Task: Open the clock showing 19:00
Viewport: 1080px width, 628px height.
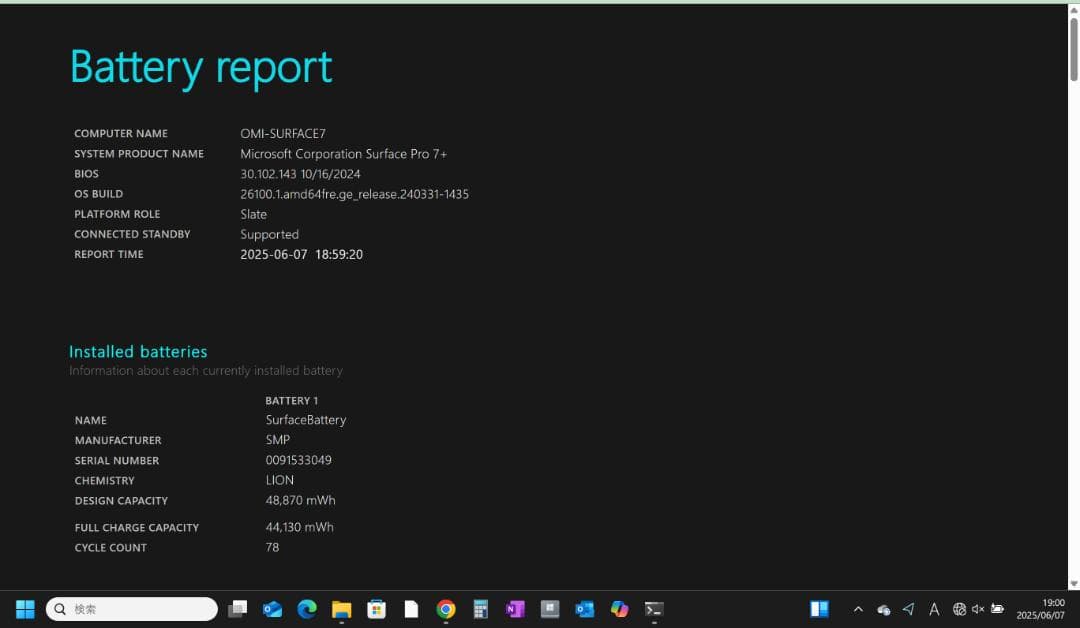Action: [x=1040, y=609]
